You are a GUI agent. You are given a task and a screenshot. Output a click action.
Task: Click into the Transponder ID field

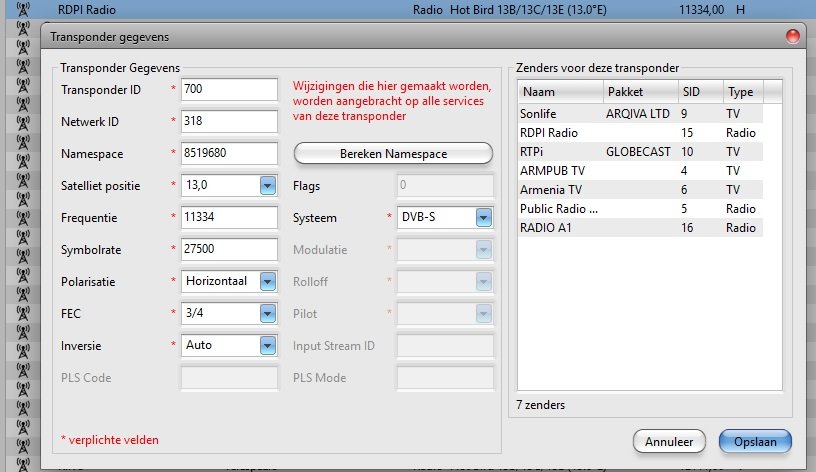[228, 90]
